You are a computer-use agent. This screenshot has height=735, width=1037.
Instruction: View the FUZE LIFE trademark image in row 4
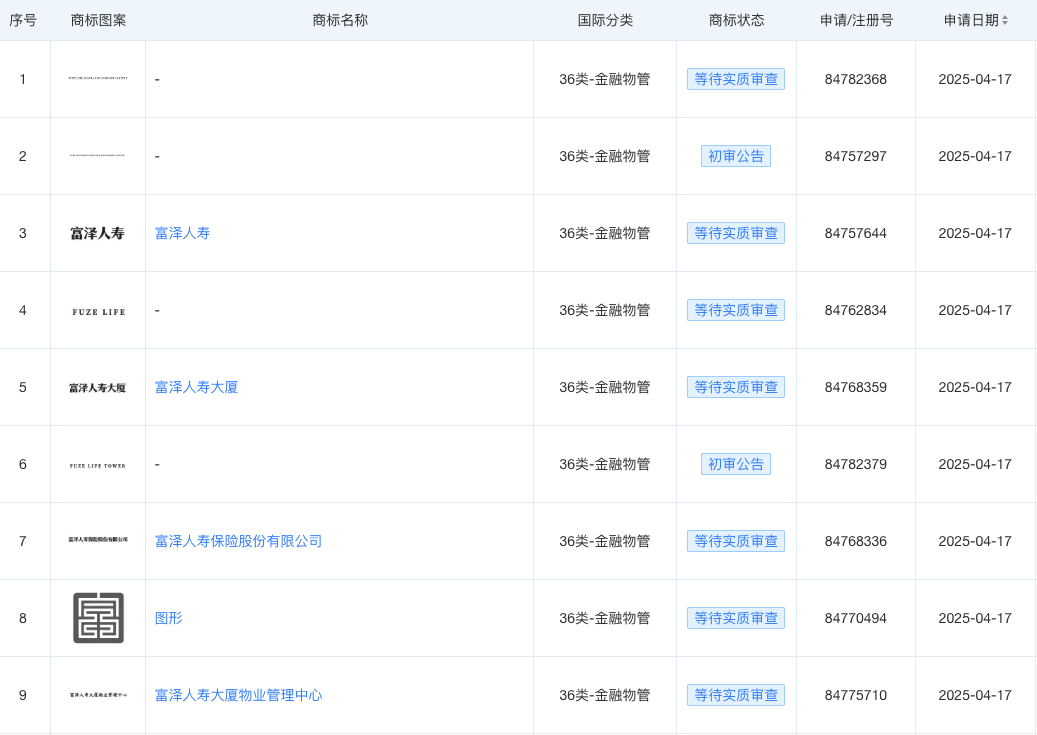[98, 311]
